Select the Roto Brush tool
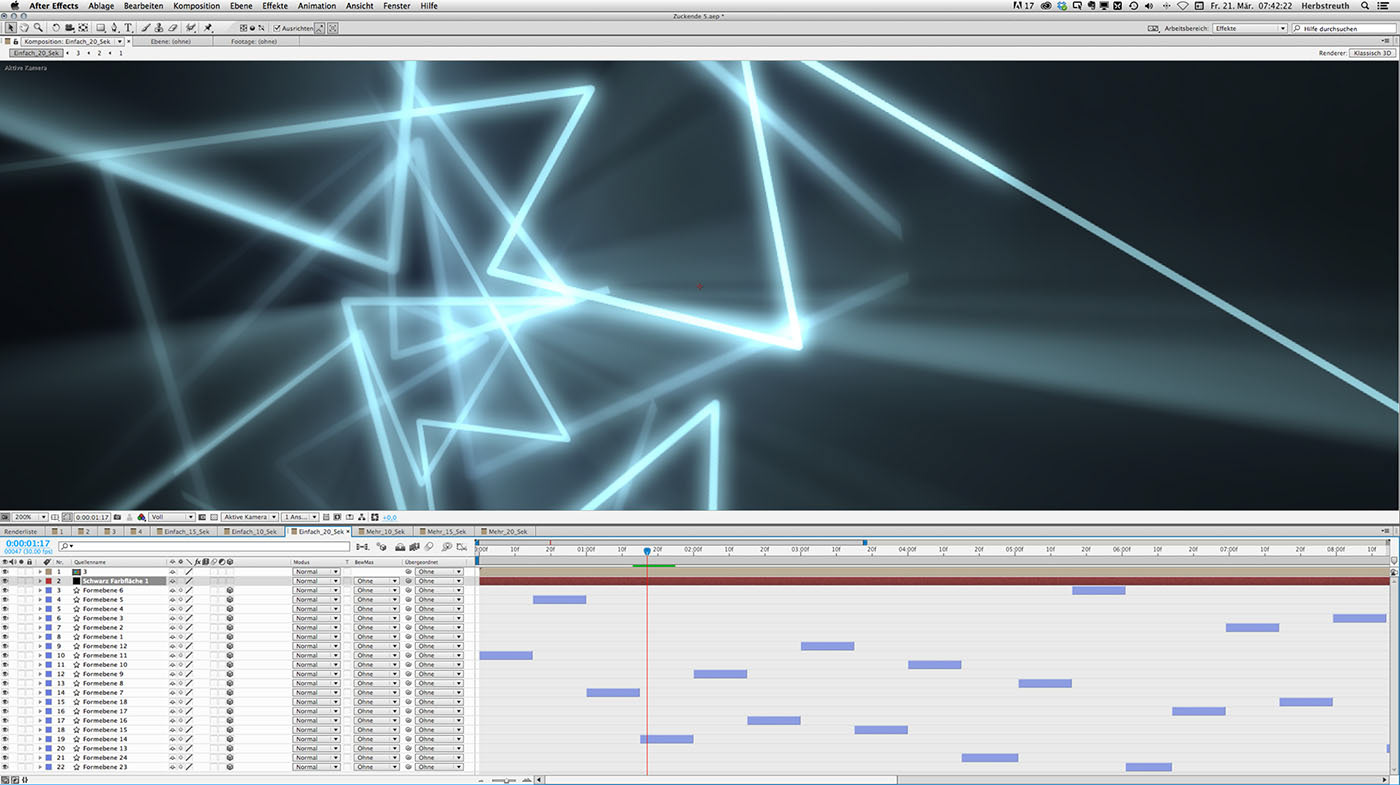This screenshot has width=1400, height=785. 190,28
